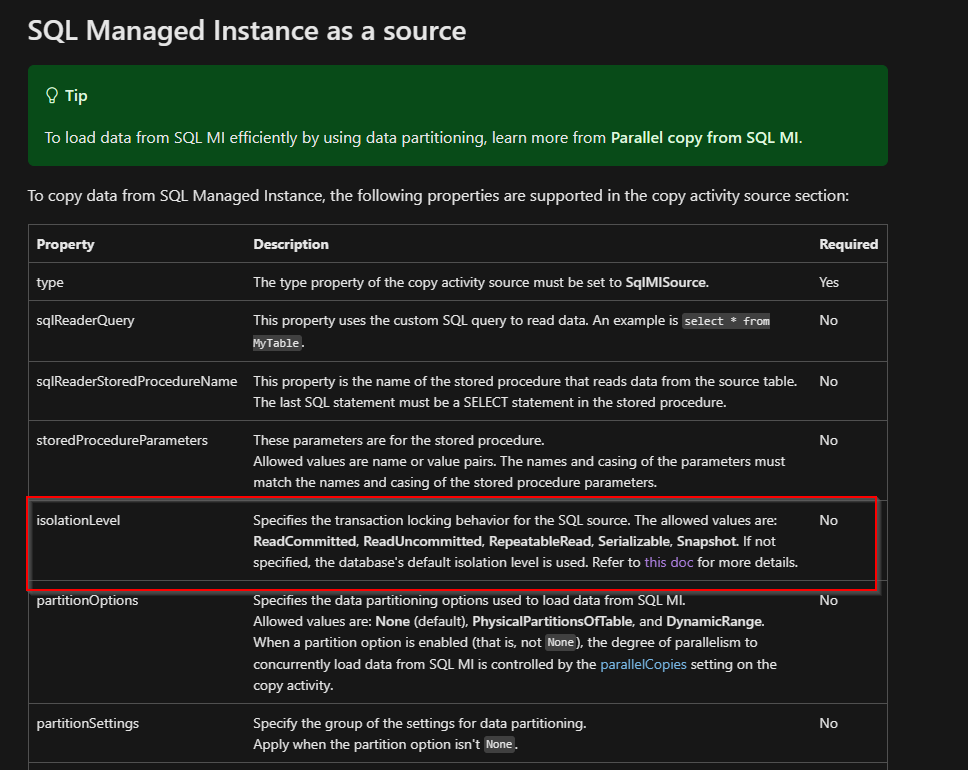Click the partitionSettings property name
Screen dimensions: 968x770
87,722
